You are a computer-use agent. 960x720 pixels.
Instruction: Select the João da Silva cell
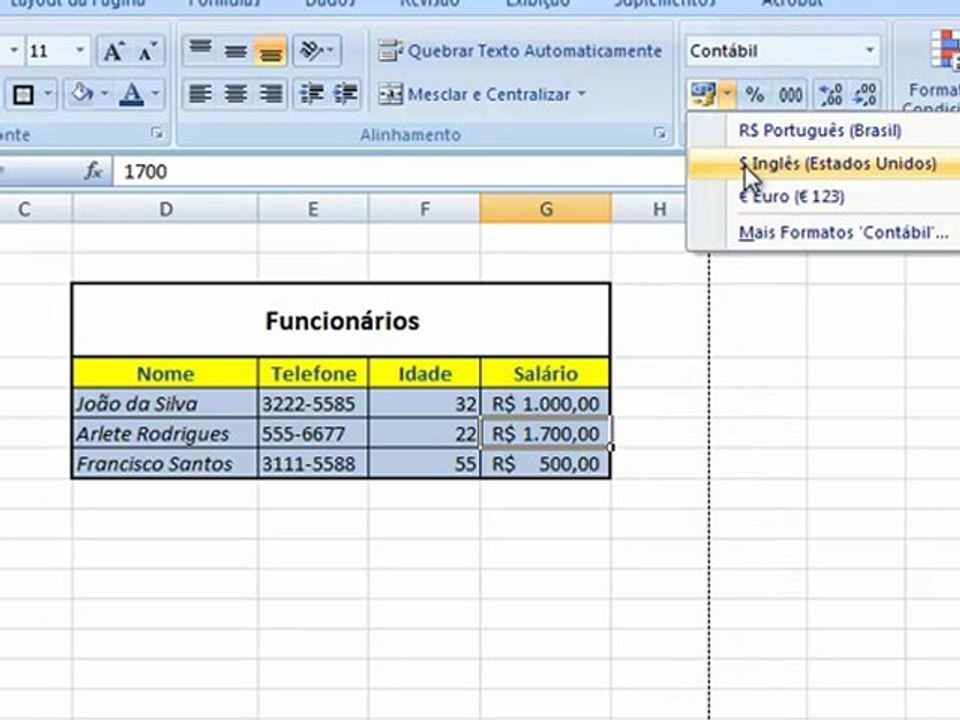point(165,403)
